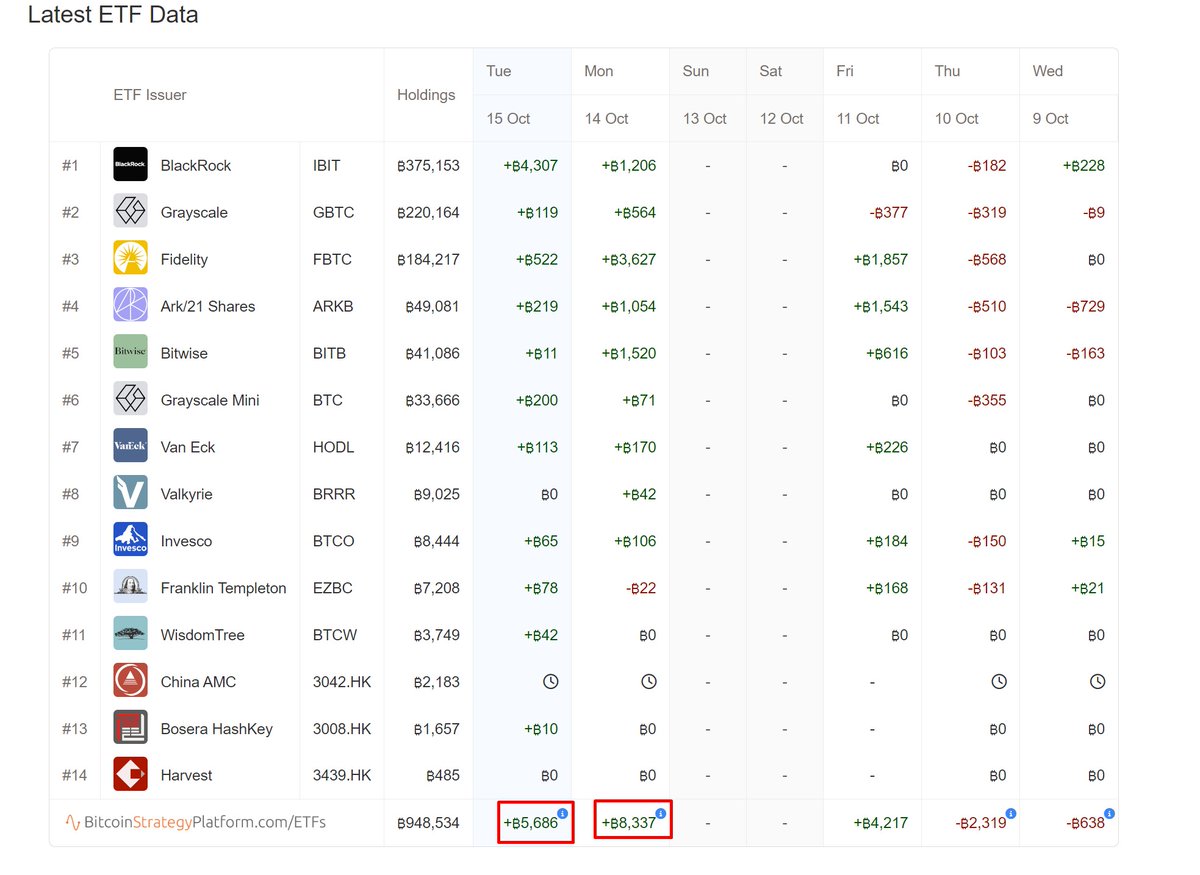Click info icon beside +₿5,686 total
Viewport: 1200px width, 875px height.
[x=564, y=814]
